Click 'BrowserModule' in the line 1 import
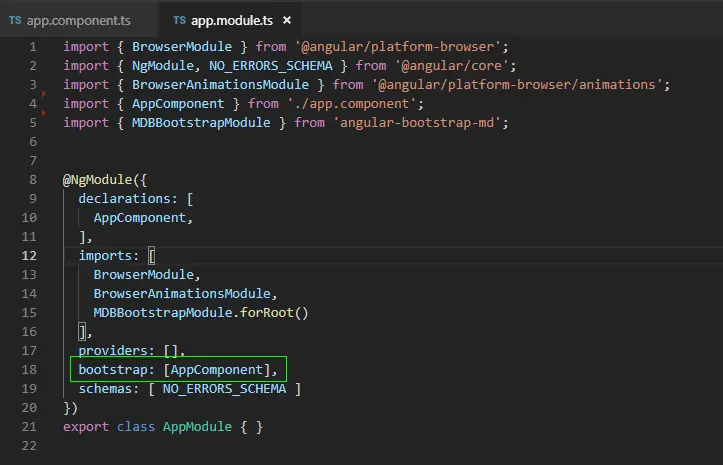 (182, 47)
